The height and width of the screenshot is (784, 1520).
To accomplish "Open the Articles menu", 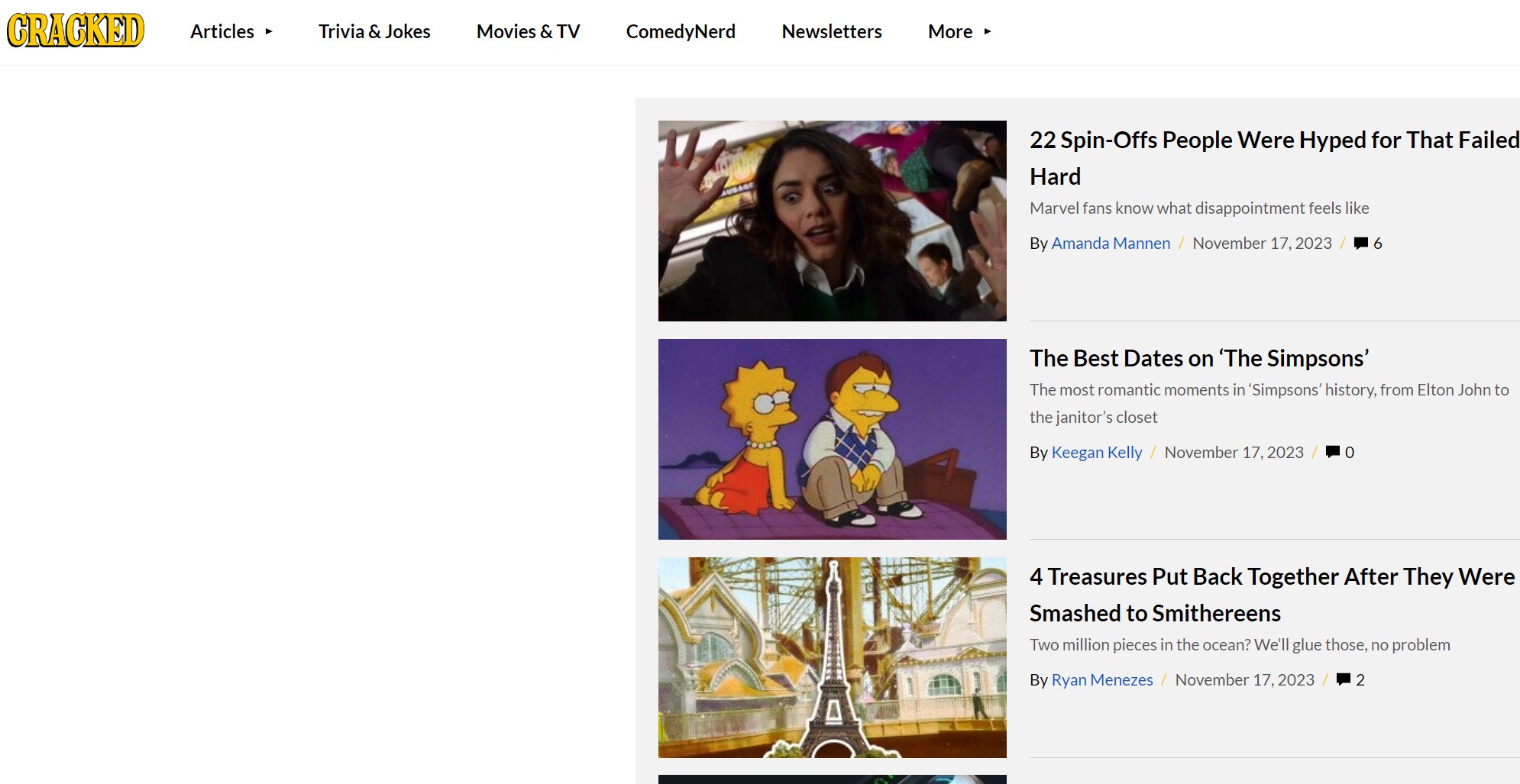I will [x=222, y=31].
